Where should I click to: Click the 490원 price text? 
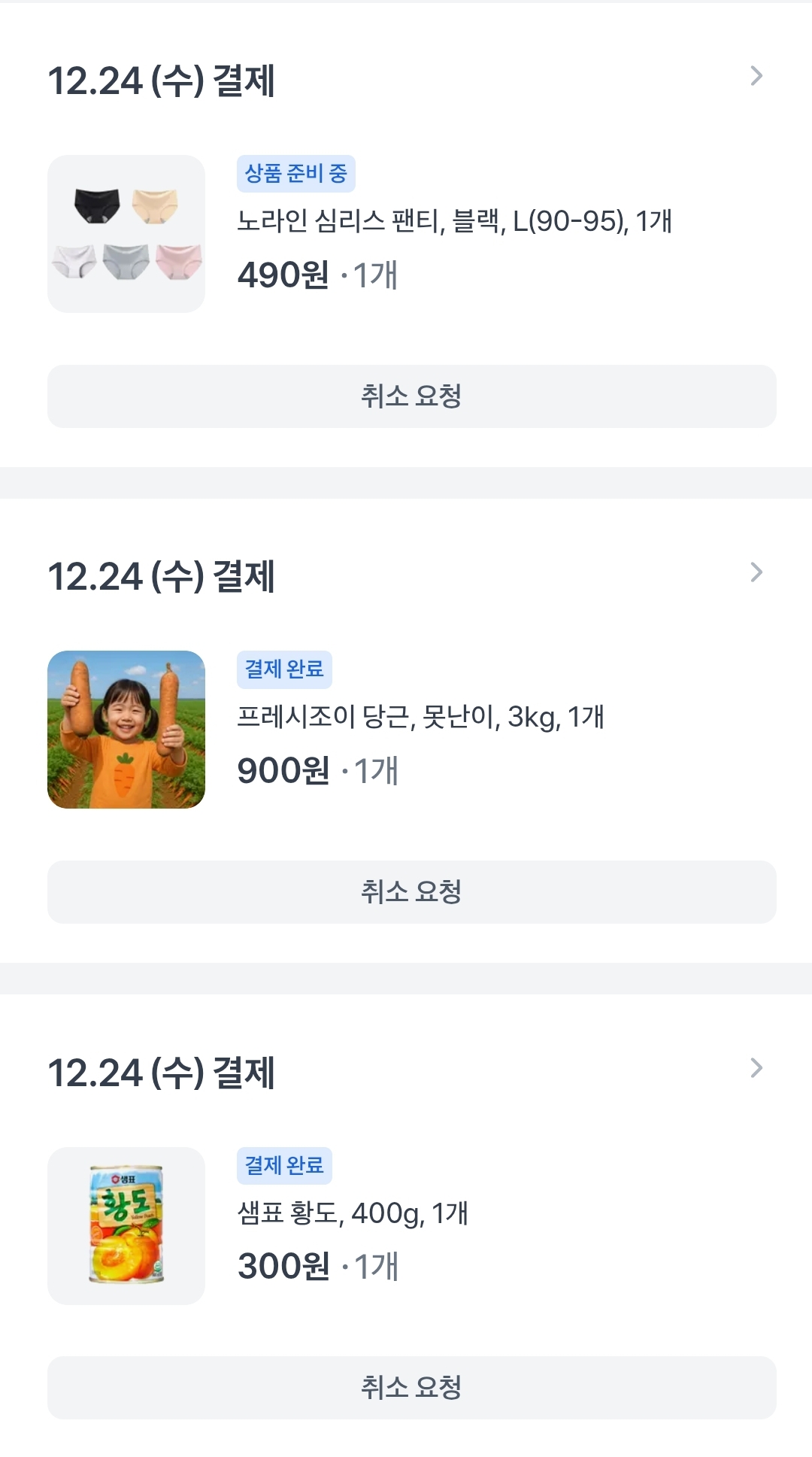tap(283, 275)
